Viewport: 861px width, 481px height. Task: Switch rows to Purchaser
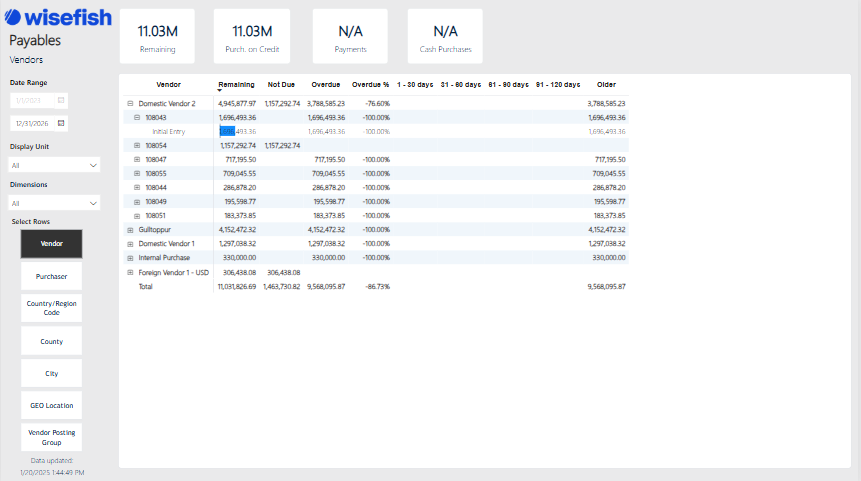pyautogui.click(x=51, y=276)
